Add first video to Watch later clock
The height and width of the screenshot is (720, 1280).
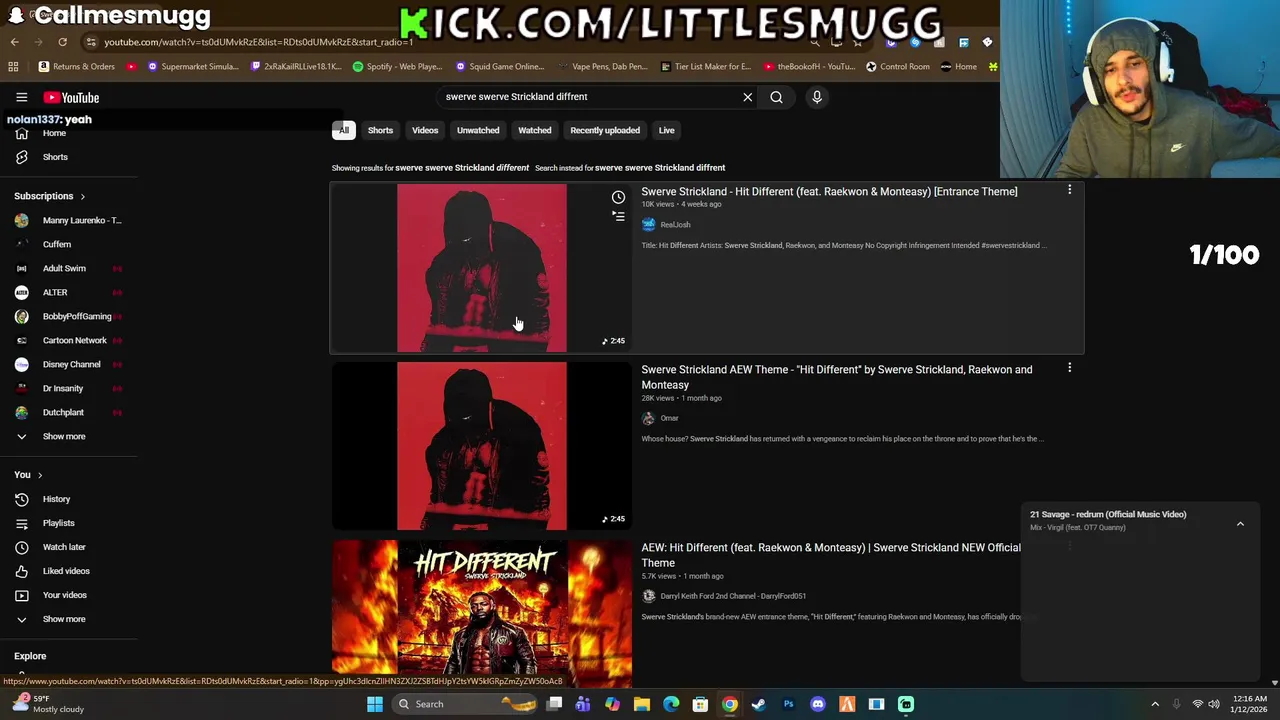click(618, 197)
